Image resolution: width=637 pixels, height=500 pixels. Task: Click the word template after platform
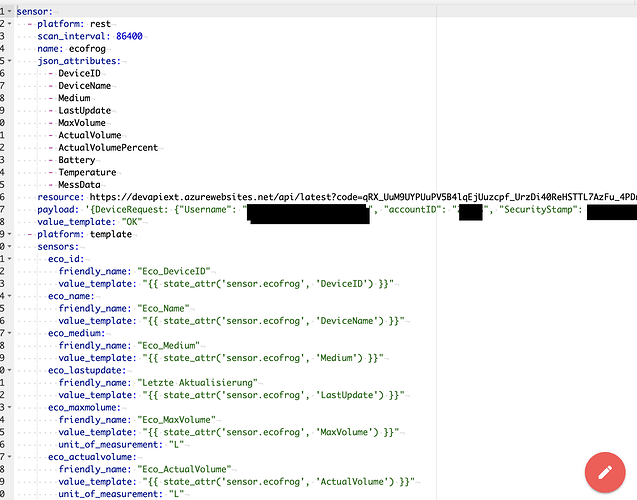[x=111, y=234]
